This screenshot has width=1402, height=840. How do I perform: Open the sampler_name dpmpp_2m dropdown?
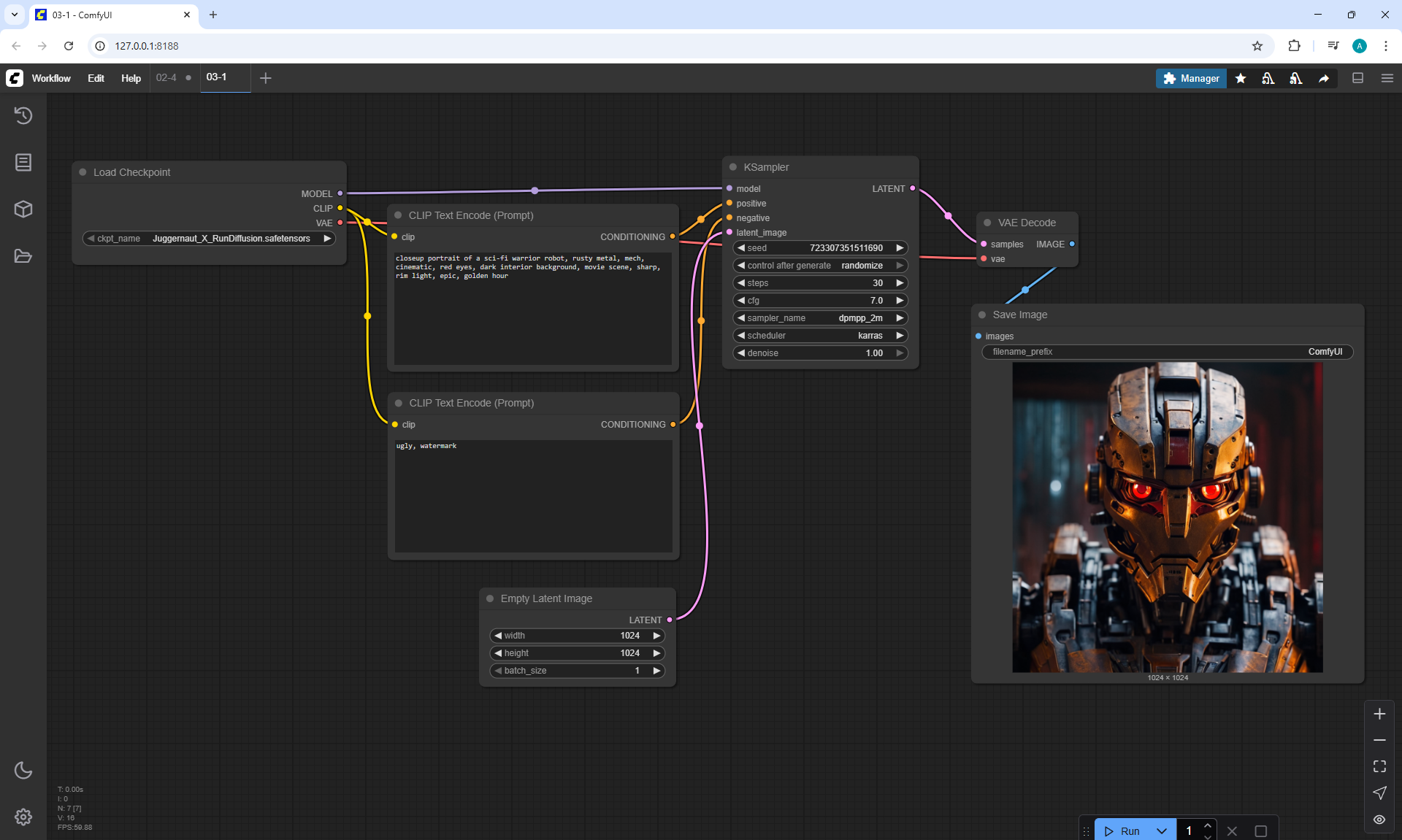coord(819,318)
